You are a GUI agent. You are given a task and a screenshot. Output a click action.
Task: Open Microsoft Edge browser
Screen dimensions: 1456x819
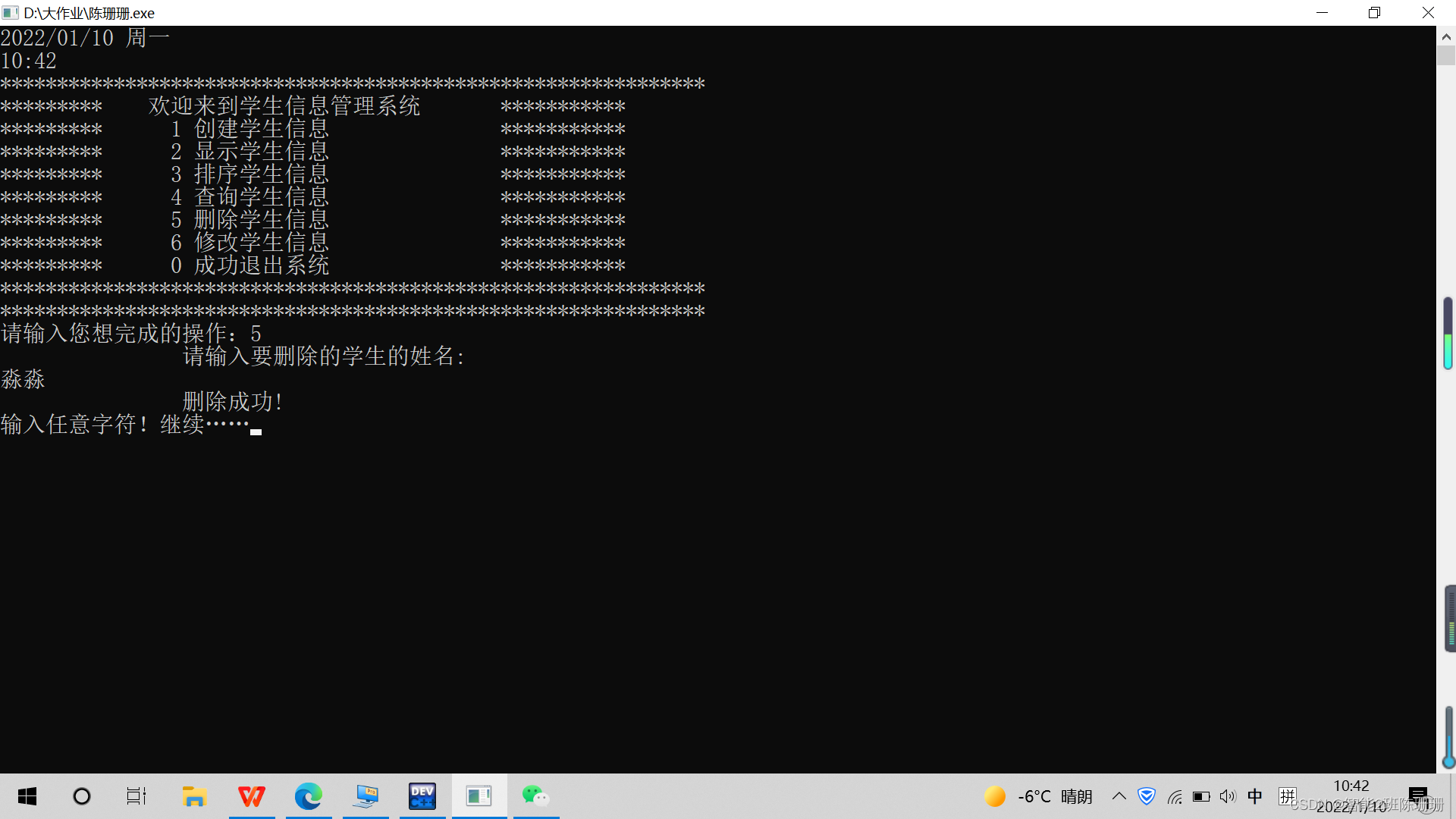(309, 796)
